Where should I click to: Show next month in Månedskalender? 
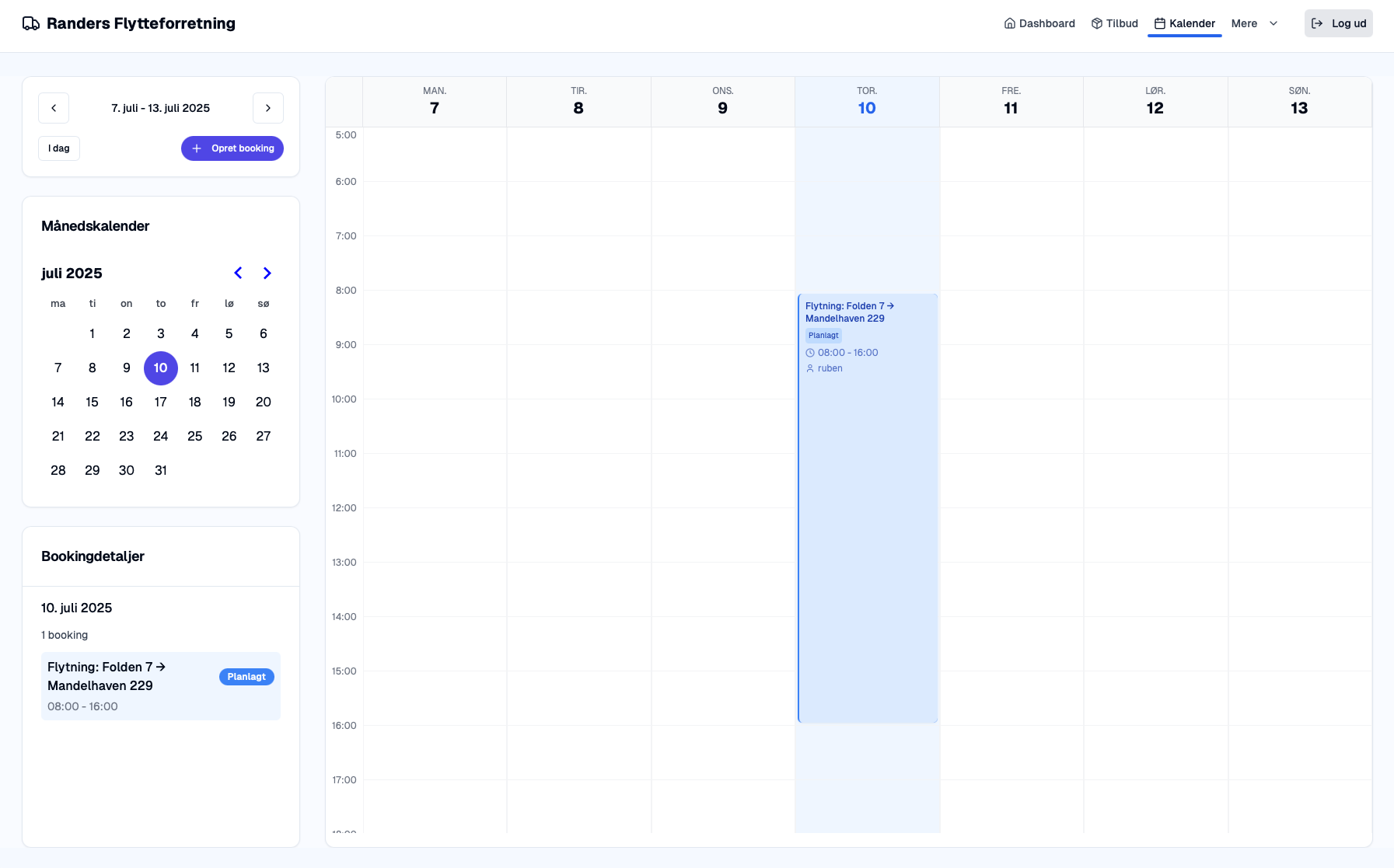267,273
